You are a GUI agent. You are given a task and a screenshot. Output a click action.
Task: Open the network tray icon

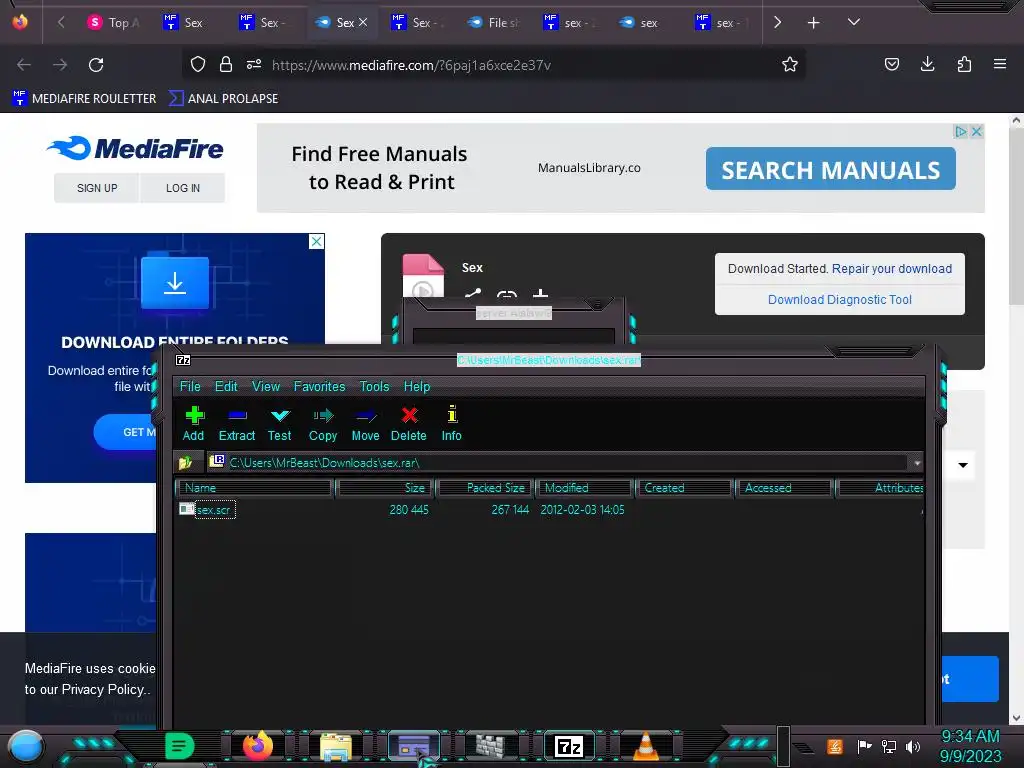889,746
